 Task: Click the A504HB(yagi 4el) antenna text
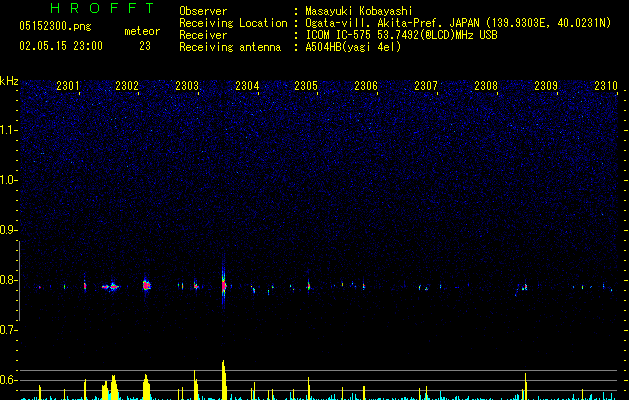click(353, 47)
